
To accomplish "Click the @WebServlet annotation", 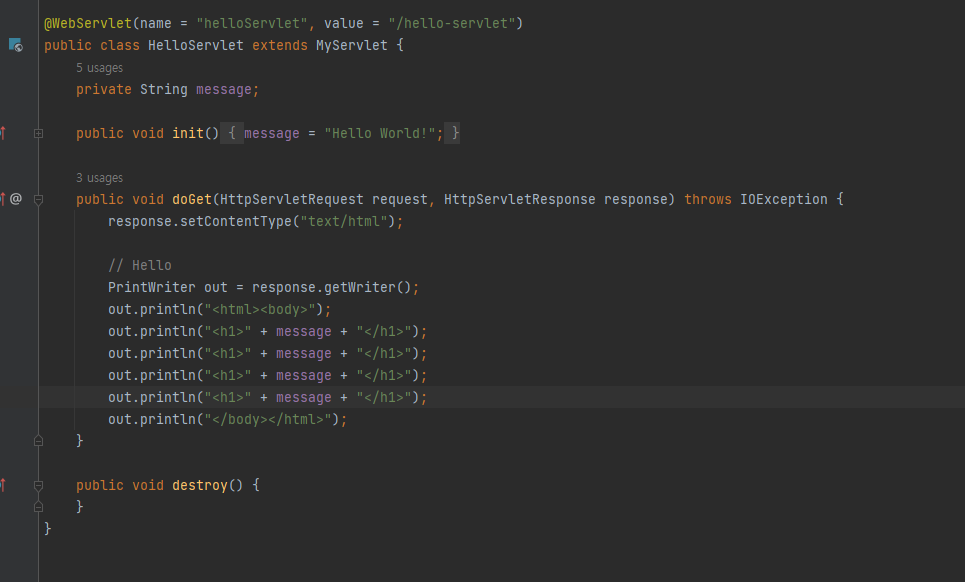I will coord(88,23).
